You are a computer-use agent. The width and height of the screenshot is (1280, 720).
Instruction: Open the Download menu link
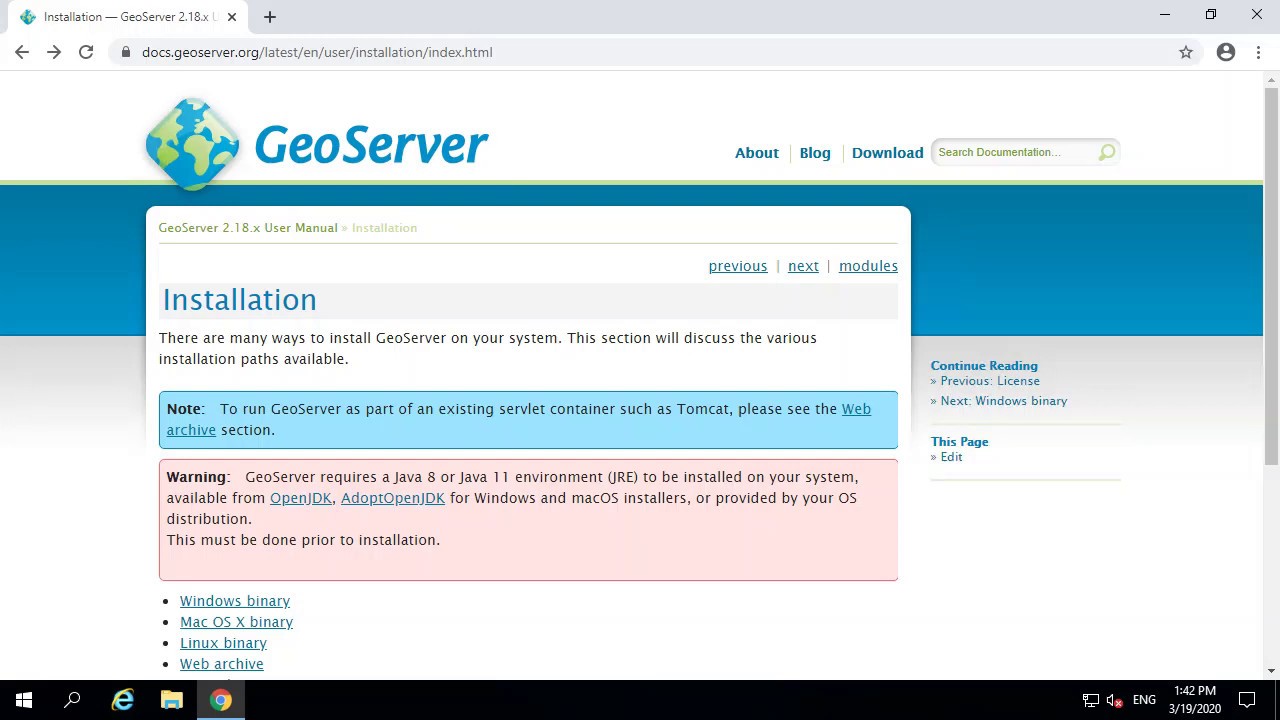pos(887,153)
